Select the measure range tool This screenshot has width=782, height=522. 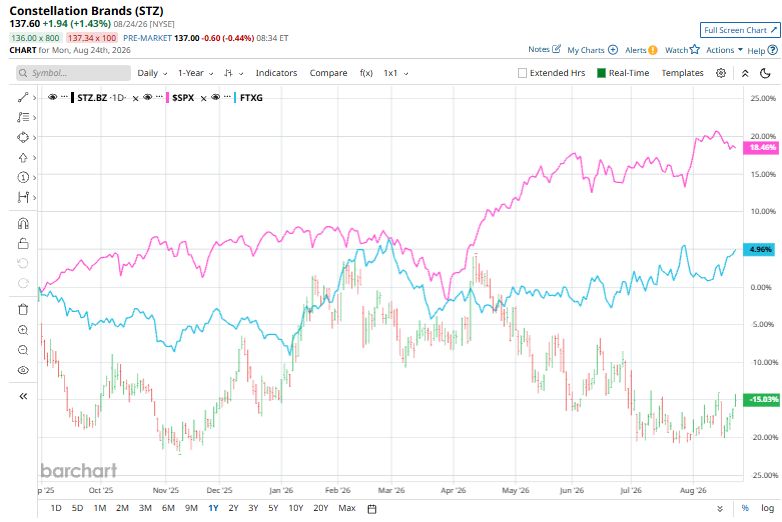(x=22, y=197)
